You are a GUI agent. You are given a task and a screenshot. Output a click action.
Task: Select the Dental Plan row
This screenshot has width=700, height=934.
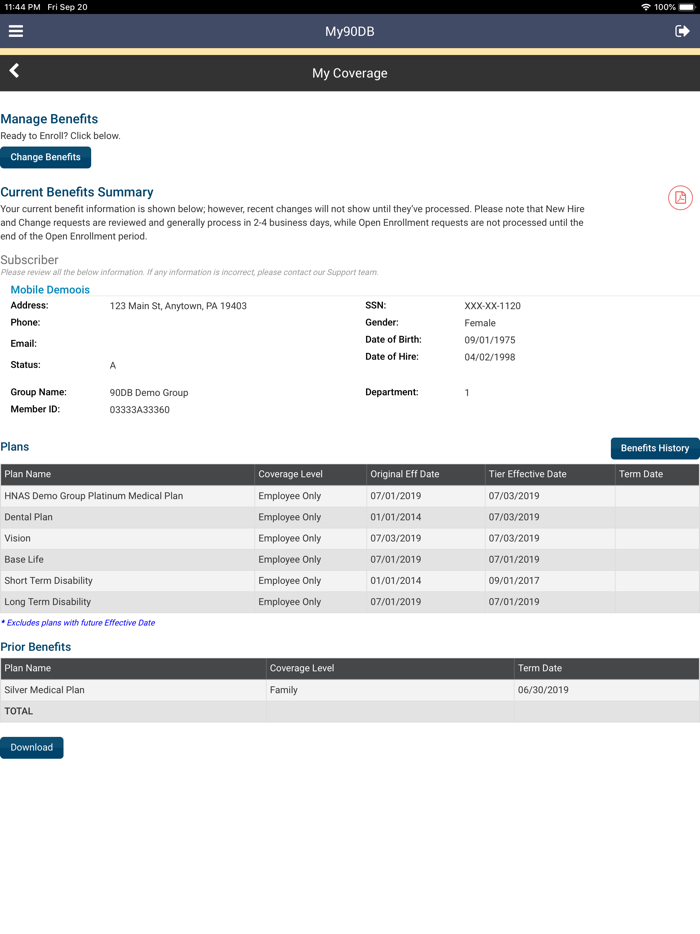click(x=350, y=518)
